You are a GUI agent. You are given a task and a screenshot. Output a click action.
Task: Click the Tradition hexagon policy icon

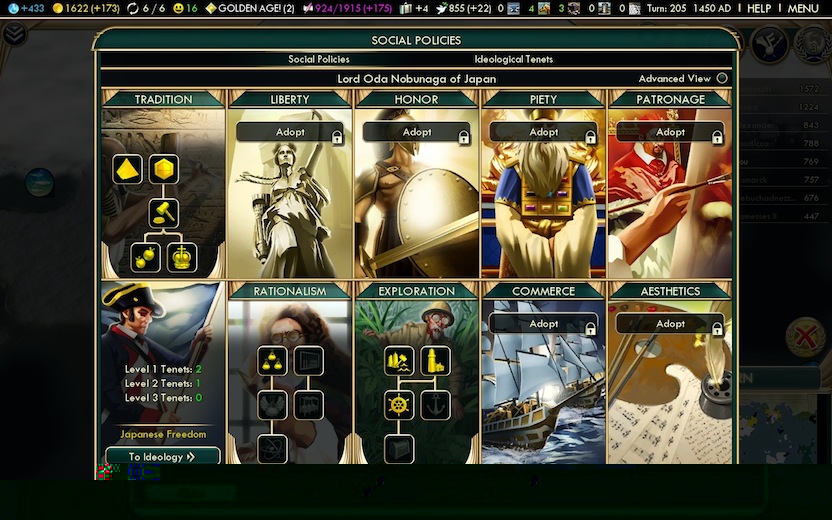click(163, 169)
